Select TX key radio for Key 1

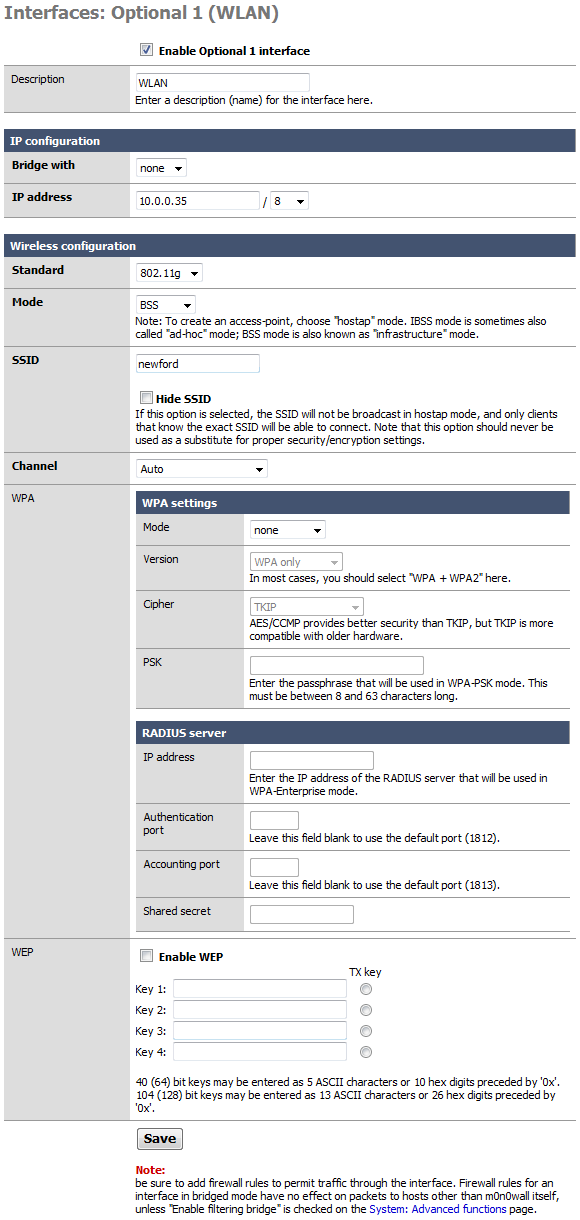click(x=366, y=989)
